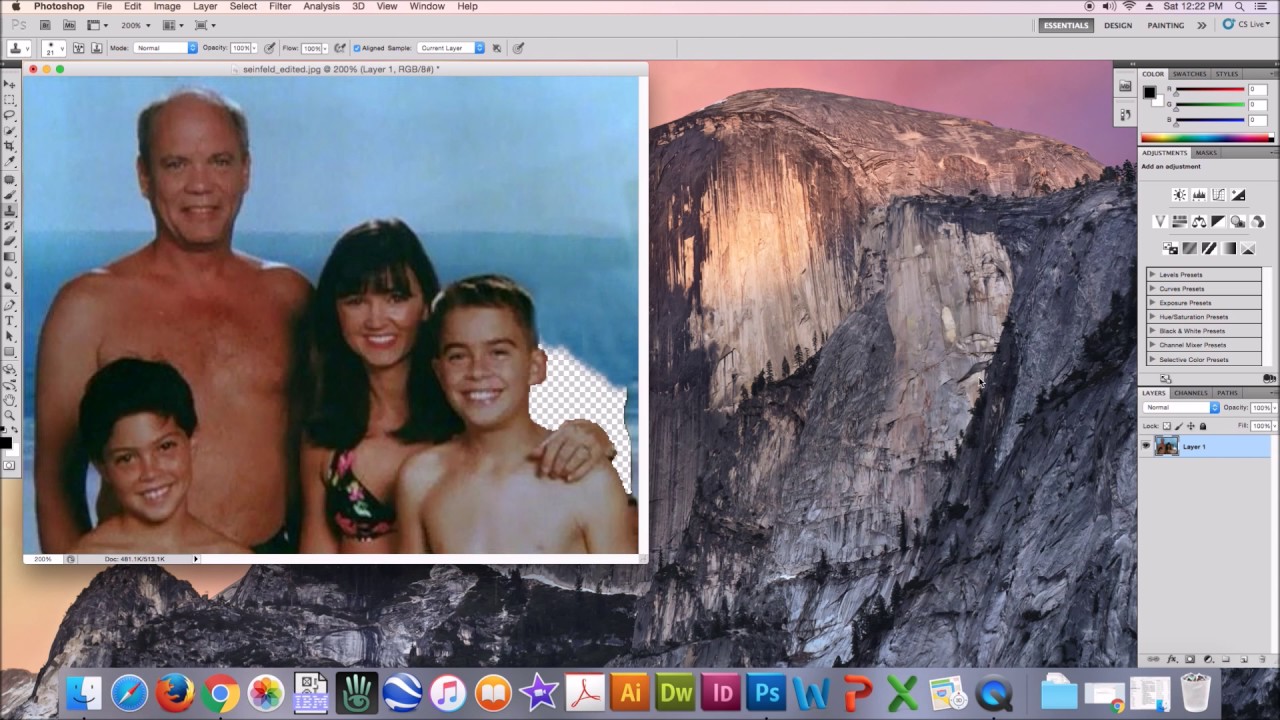Screen dimensions: 1280x720
Task: Add a Curves adjustment icon
Action: 1218,195
